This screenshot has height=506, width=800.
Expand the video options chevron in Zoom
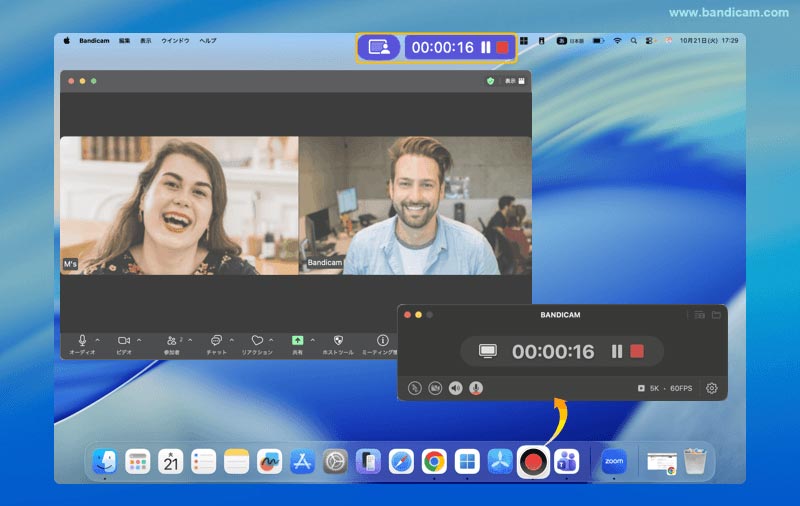(x=139, y=340)
